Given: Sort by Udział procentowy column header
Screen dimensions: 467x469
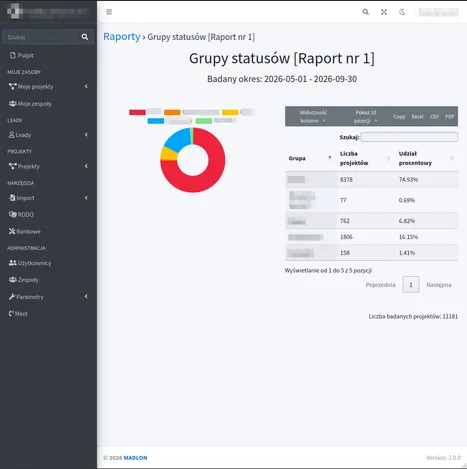Looking at the screenshot, I should coord(426,158).
